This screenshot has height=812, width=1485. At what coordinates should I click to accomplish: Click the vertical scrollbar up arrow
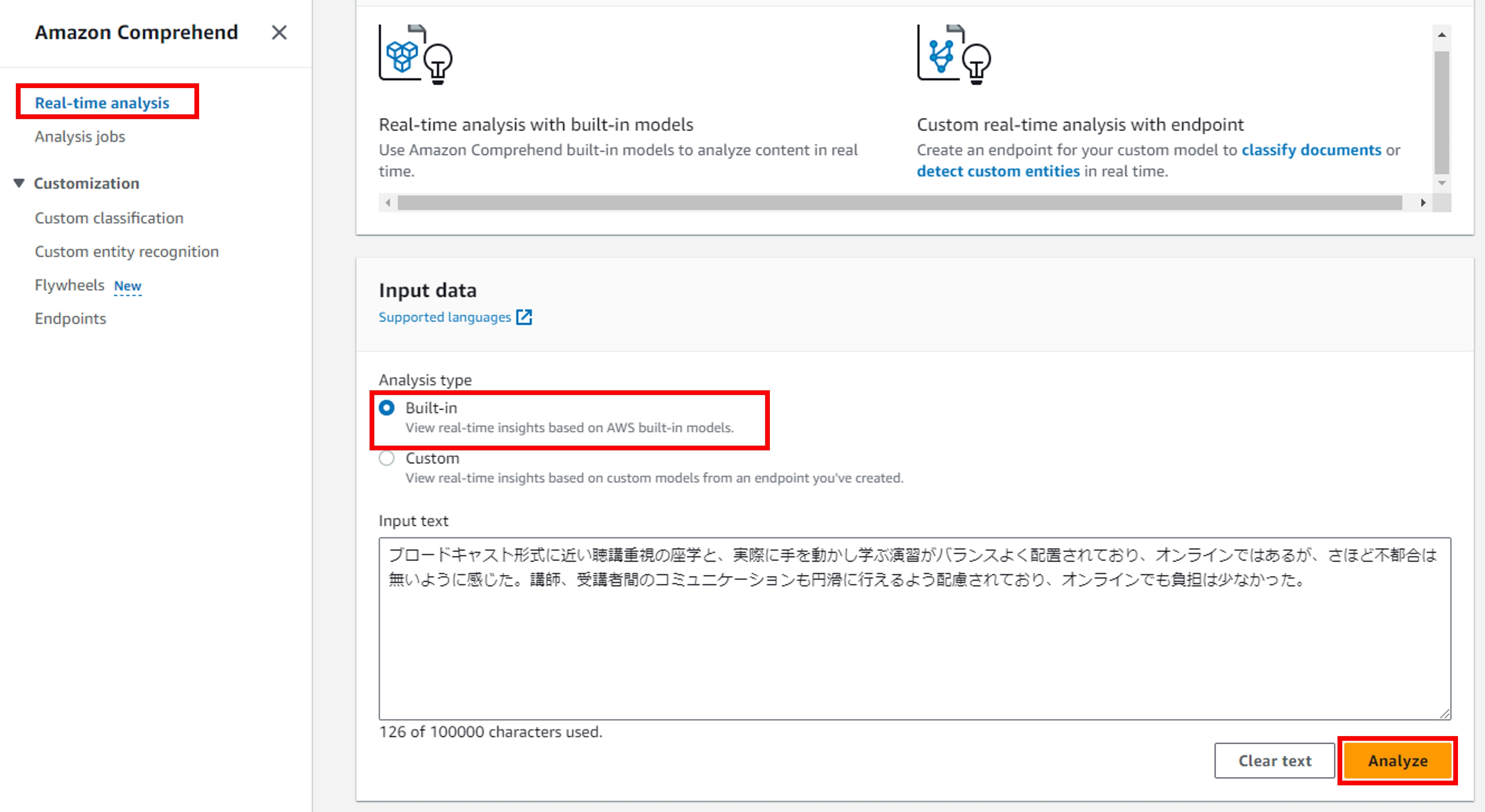pyautogui.click(x=1442, y=34)
